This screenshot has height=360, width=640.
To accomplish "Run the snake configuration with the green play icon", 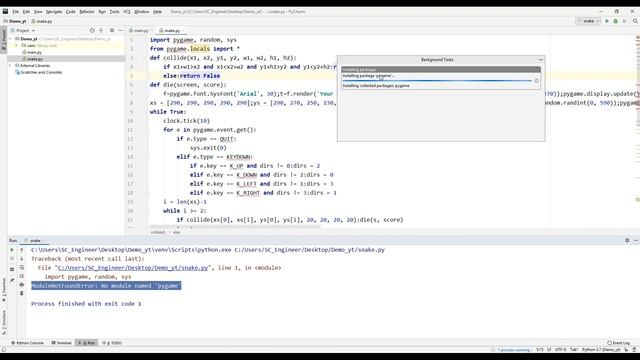I will [x=607, y=21].
